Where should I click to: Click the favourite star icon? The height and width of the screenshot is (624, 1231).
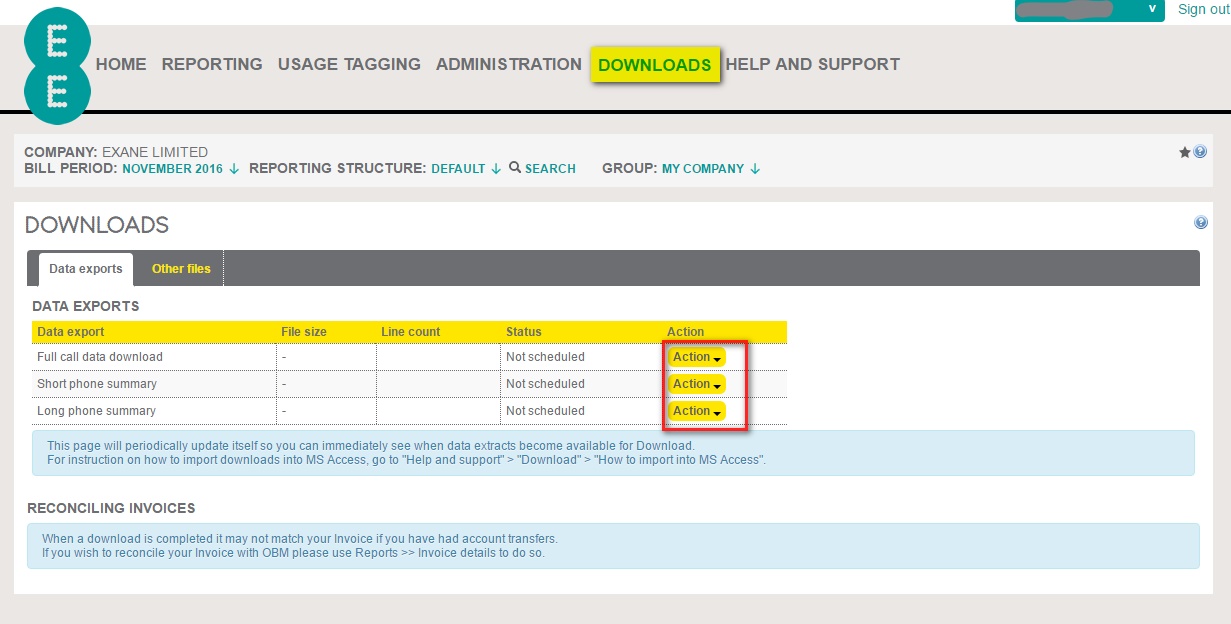(x=1185, y=152)
